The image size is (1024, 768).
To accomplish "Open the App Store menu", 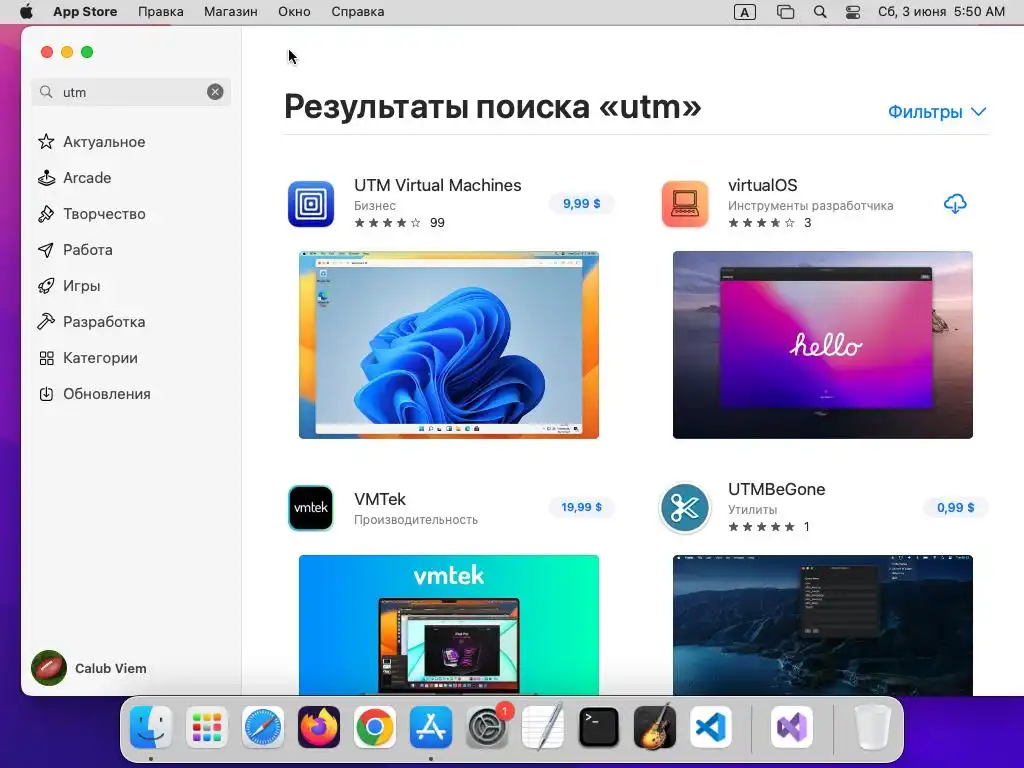I will point(85,12).
